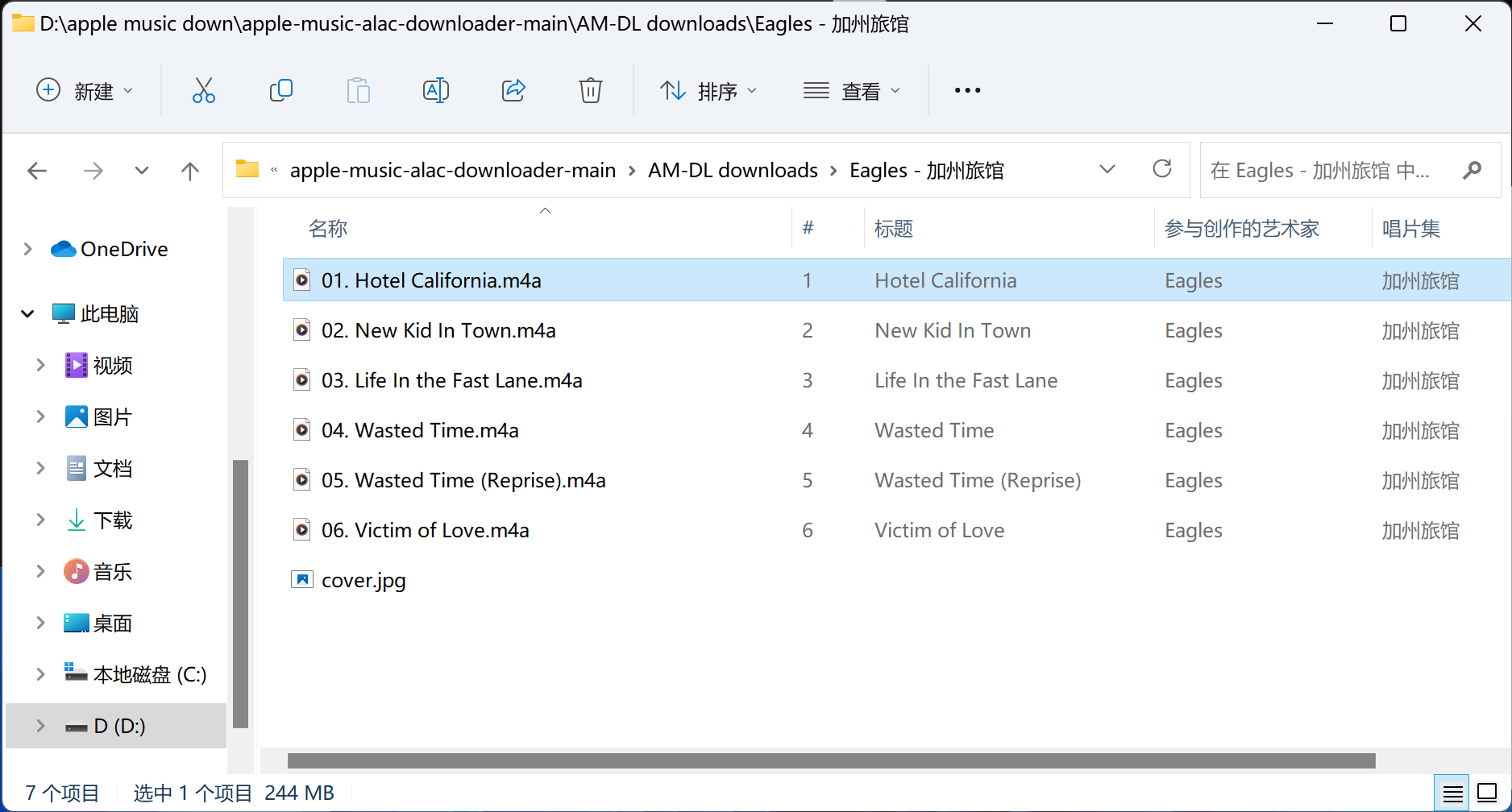Rename the selected file via rename icon
Image resolution: width=1512 pixels, height=812 pixels.
(435, 90)
